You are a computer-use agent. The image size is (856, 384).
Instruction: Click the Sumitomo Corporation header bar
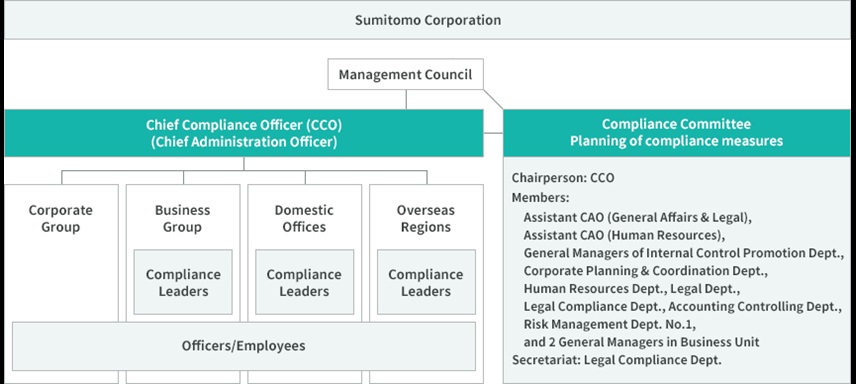click(428, 21)
